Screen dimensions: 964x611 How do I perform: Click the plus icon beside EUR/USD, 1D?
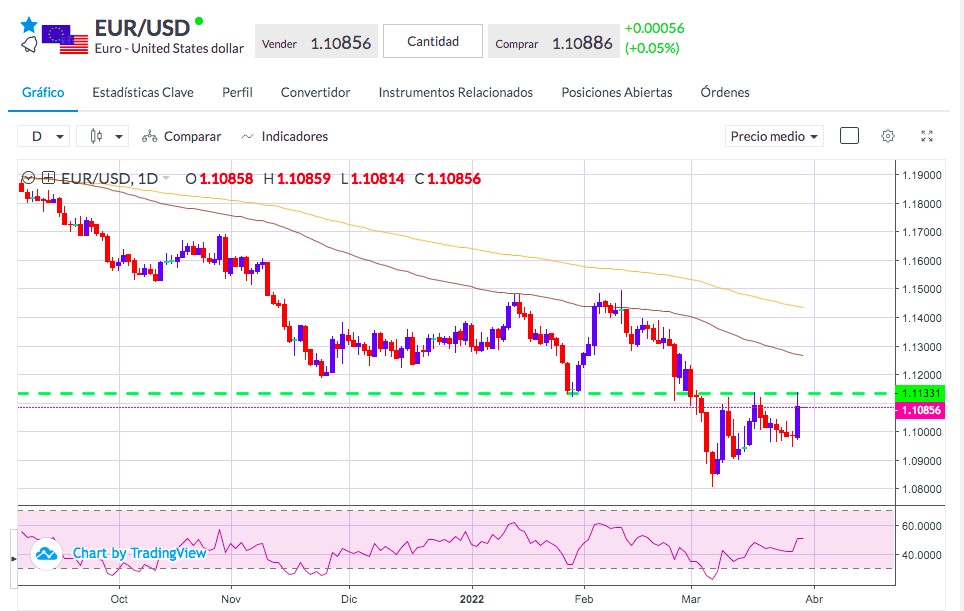(x=49, y=178)
